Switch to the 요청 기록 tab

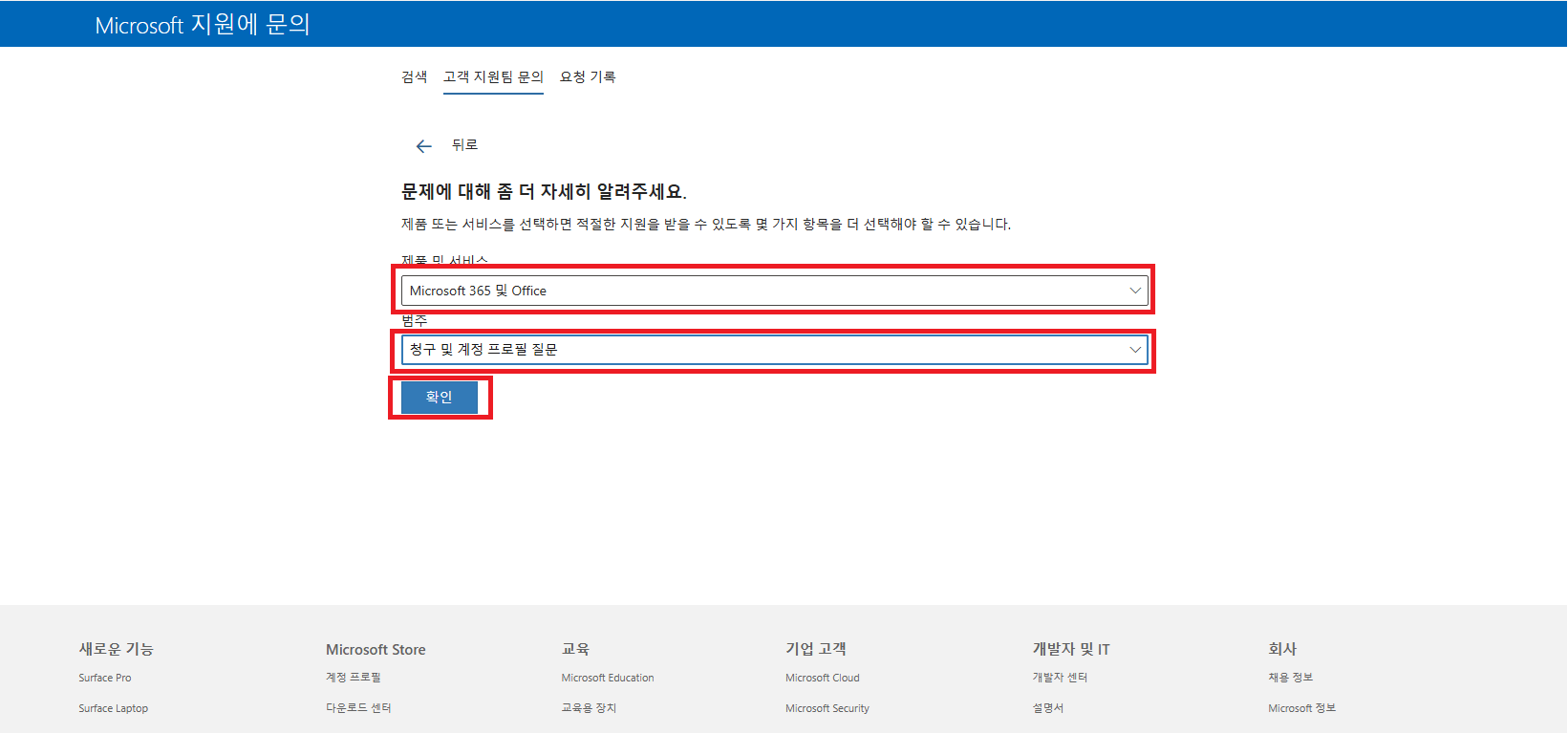point(588,77)
